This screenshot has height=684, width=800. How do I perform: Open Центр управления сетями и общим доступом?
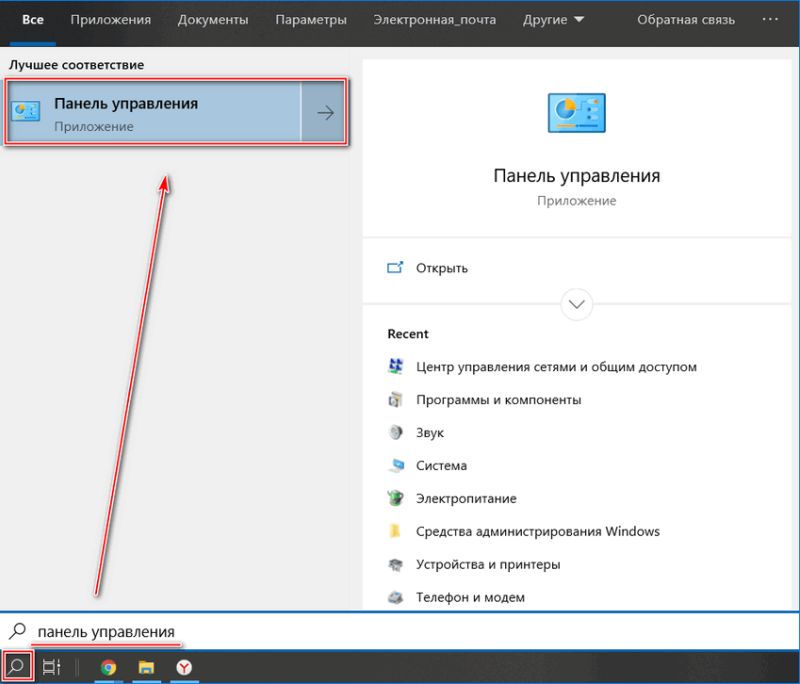tap(556, 367)
